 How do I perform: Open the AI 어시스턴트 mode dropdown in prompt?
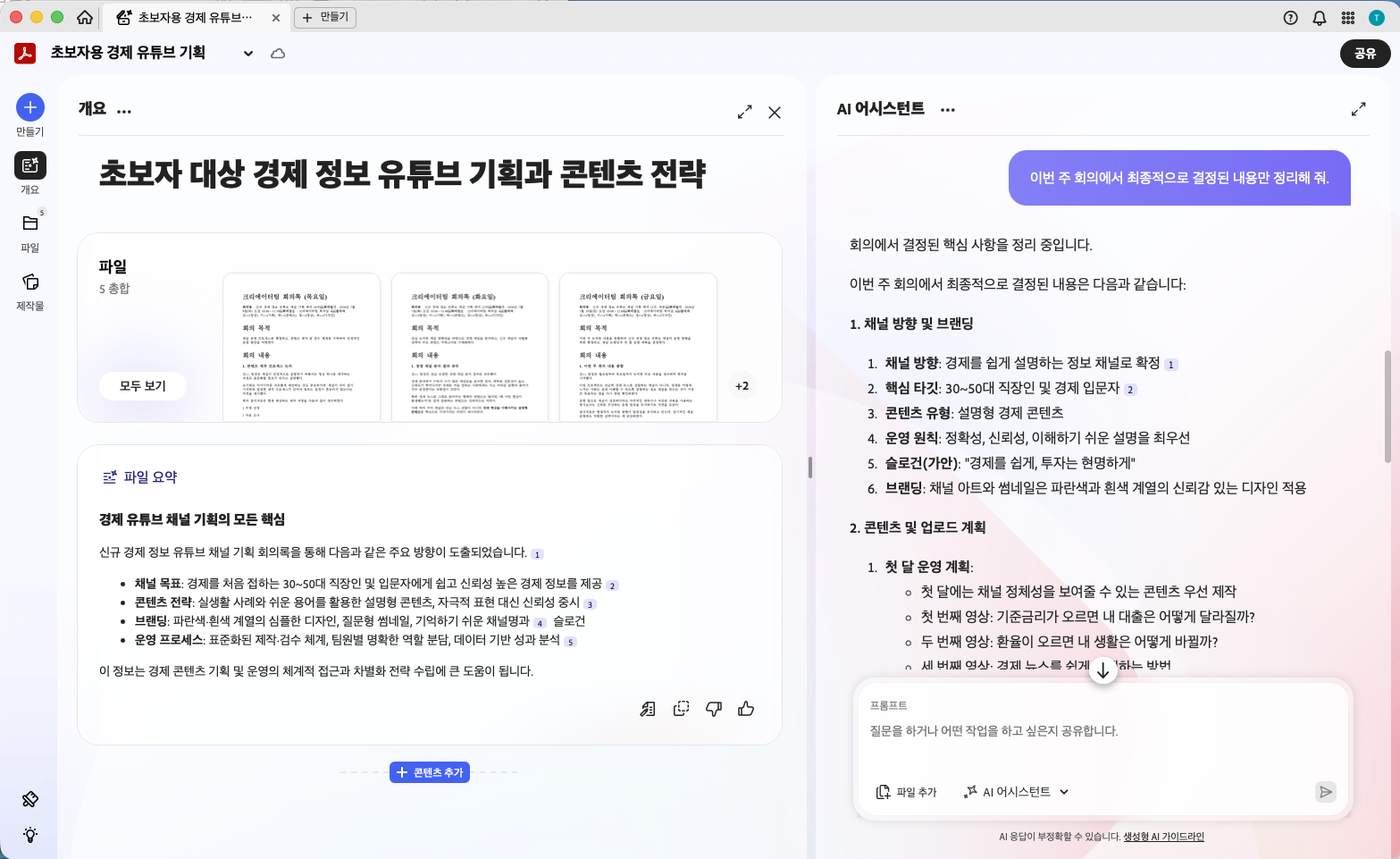(1017, 792)
